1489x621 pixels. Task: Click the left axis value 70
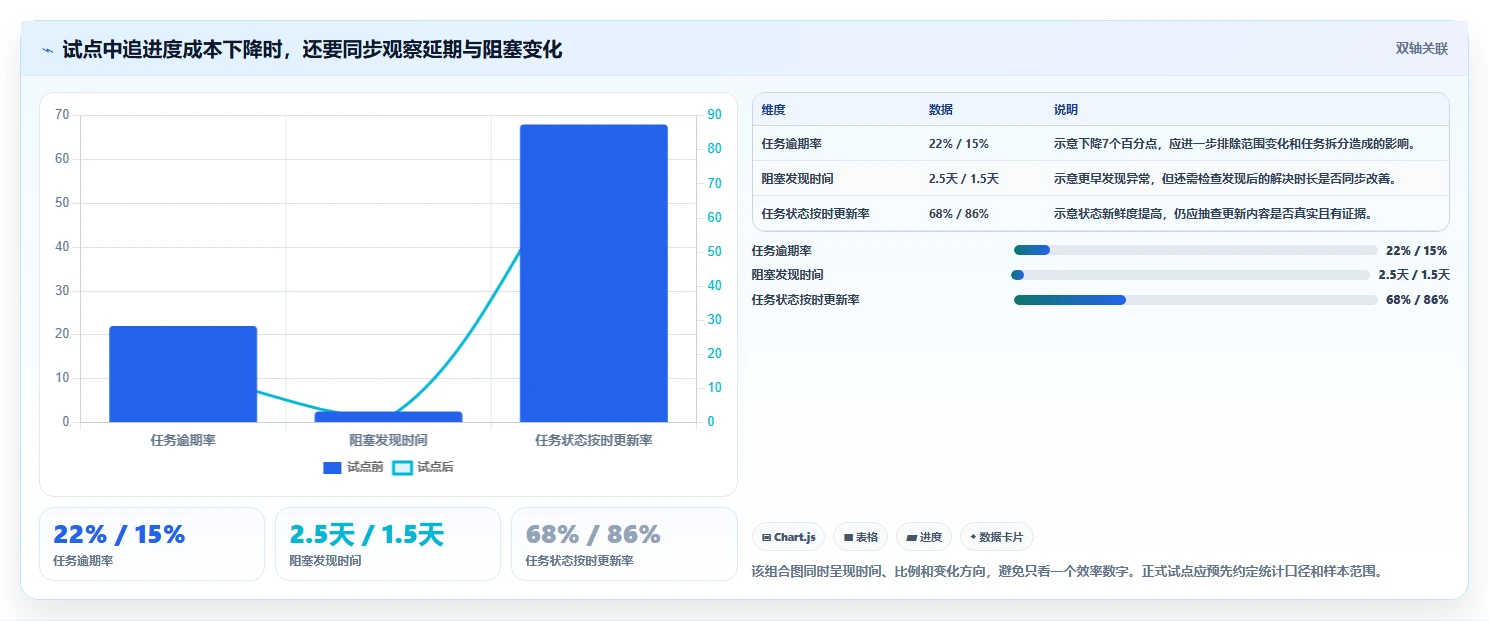tap(62, 115)
